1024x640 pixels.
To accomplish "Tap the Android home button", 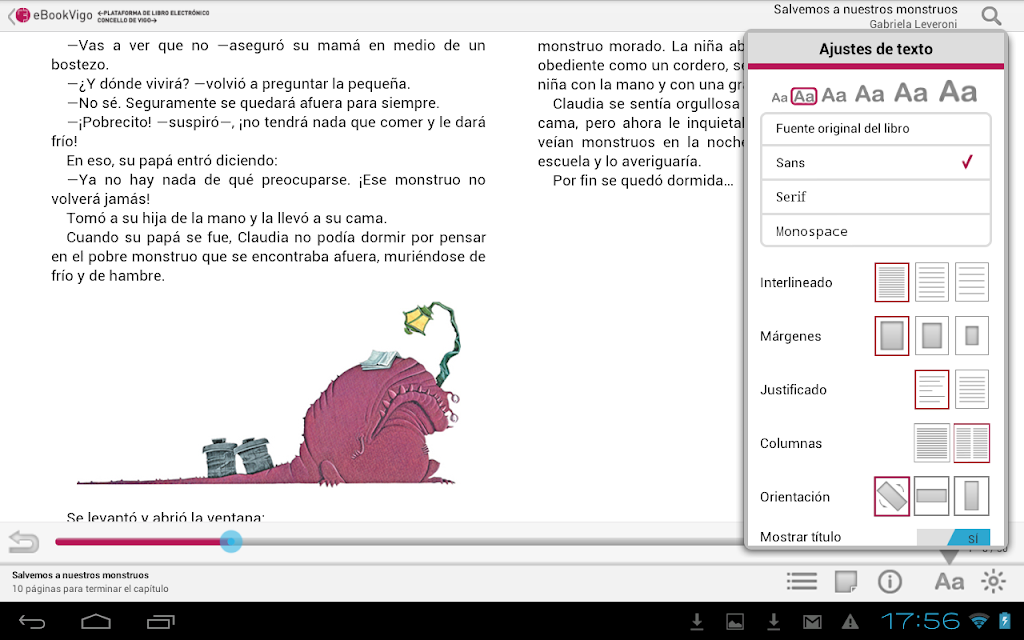I will coord(96,622).
